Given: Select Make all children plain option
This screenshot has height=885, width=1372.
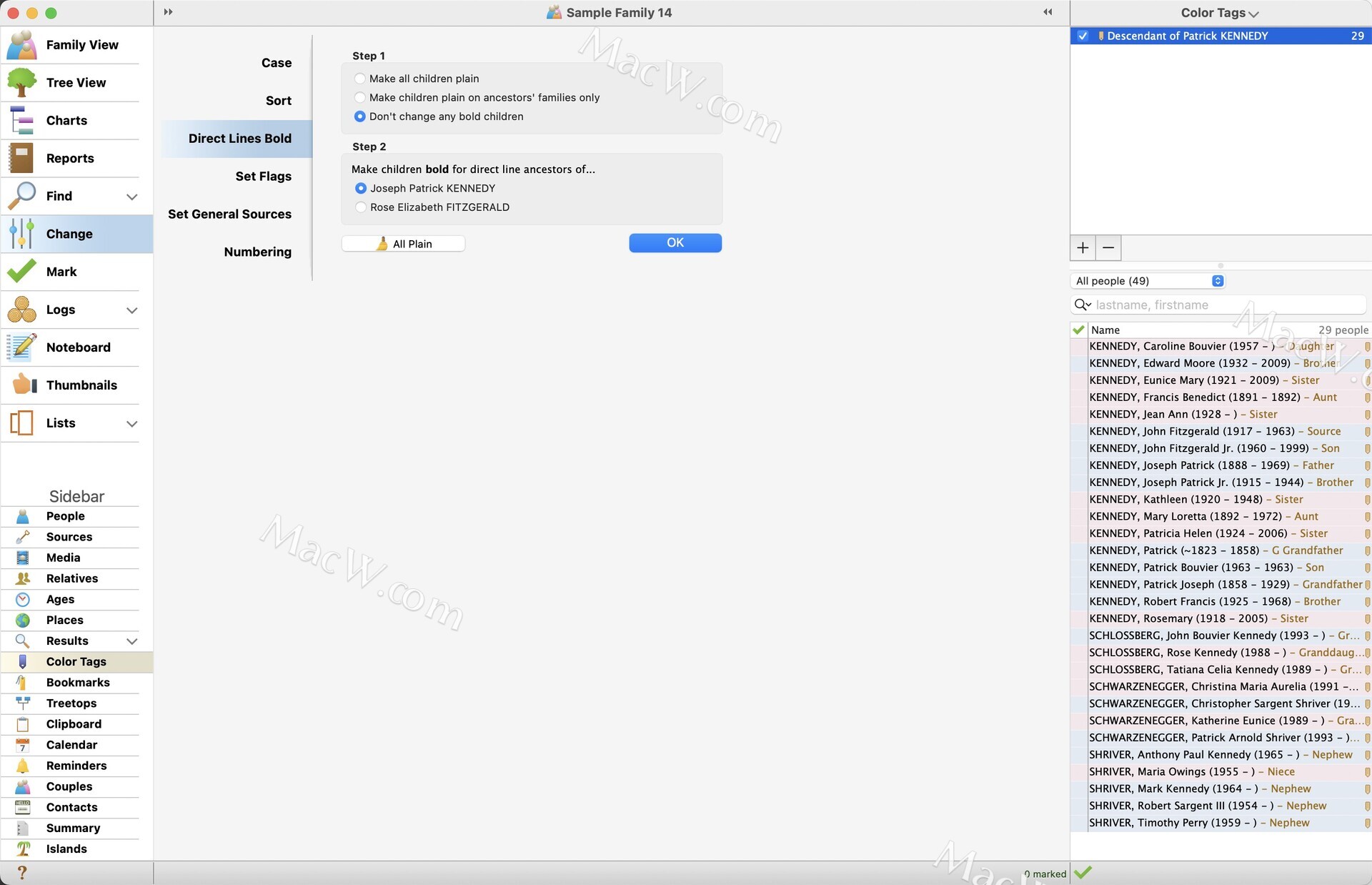Looking at the screenshot, I should coord(360,79).
